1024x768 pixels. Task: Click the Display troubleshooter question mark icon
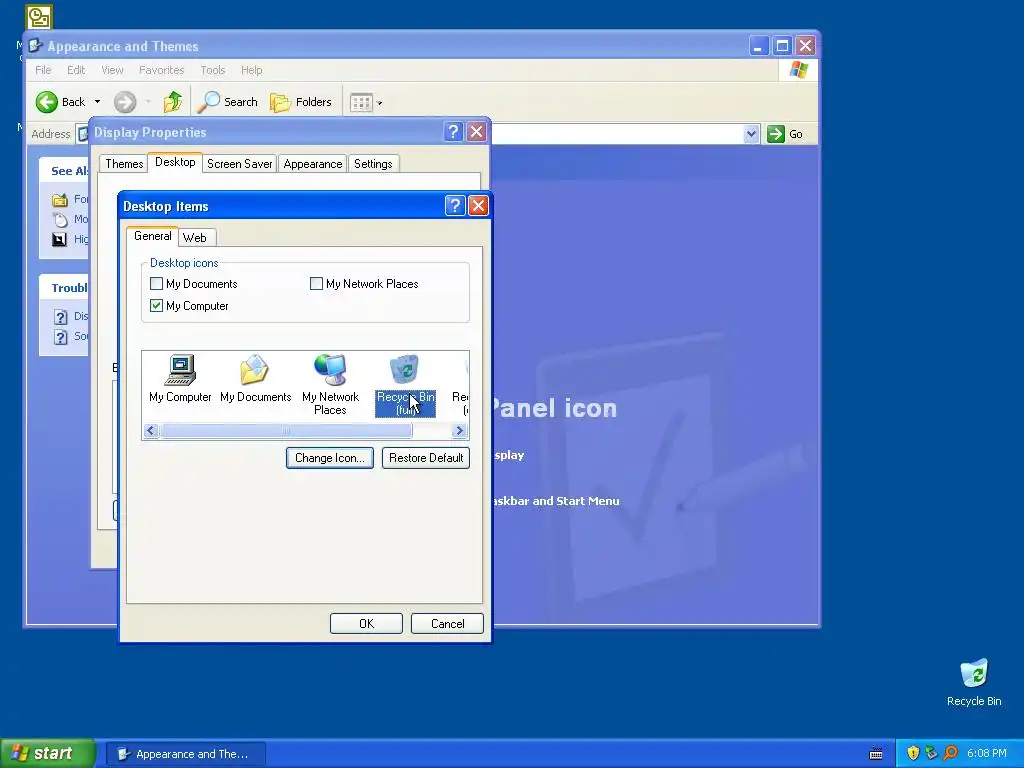(x=61, y=317)
